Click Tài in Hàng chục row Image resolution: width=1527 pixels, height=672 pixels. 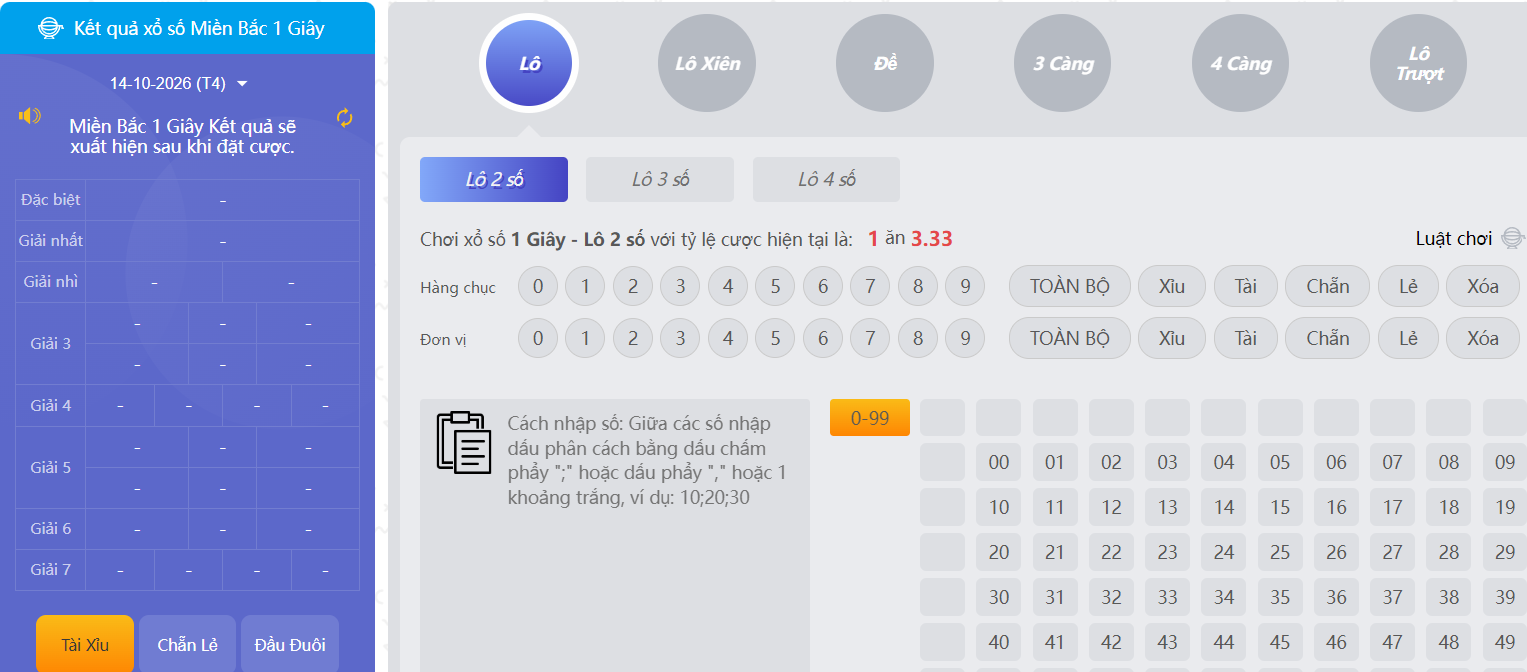[x=1246, y=286]
